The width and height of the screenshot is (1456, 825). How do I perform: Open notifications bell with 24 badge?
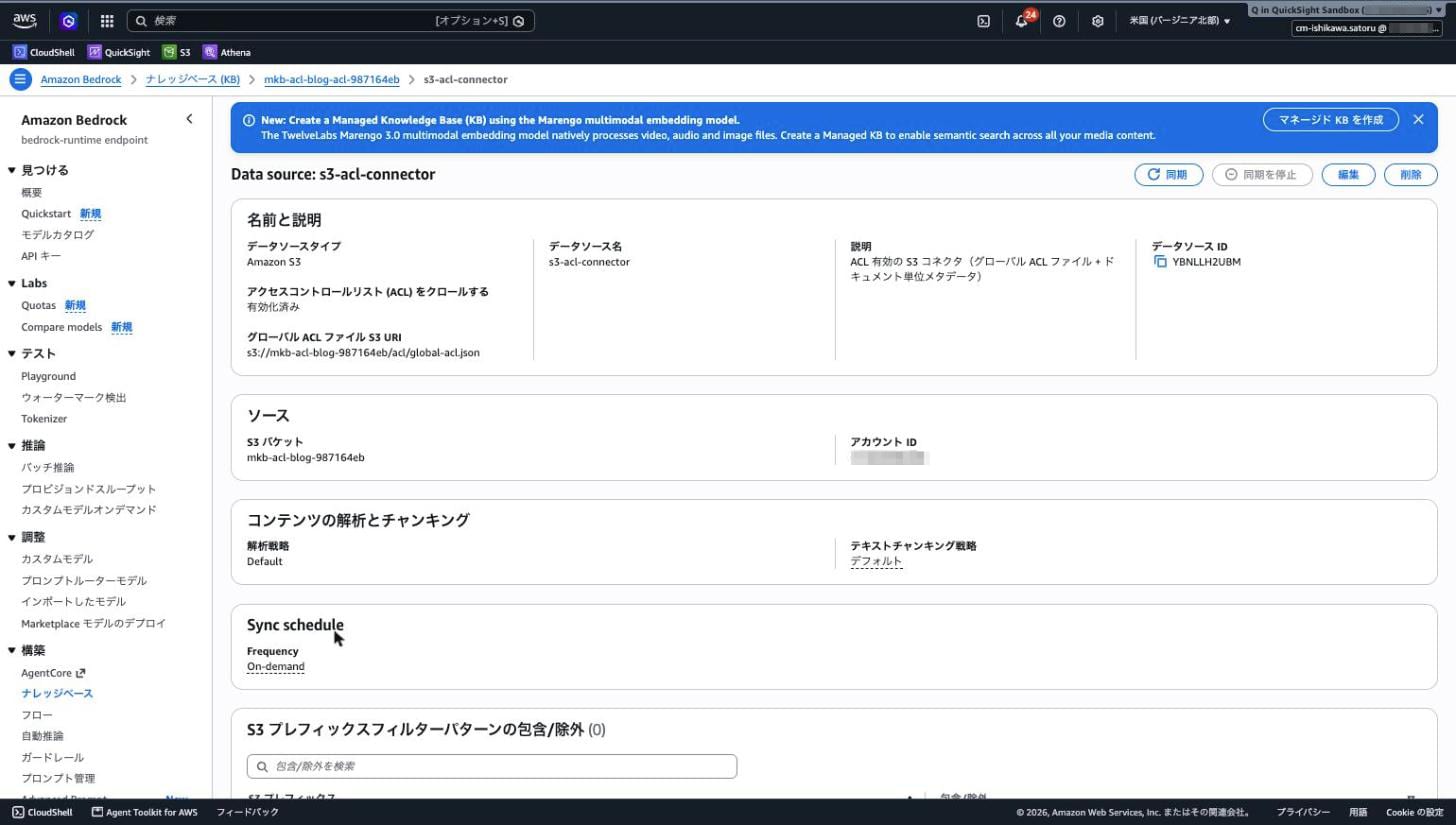[x=1022, y=20]
